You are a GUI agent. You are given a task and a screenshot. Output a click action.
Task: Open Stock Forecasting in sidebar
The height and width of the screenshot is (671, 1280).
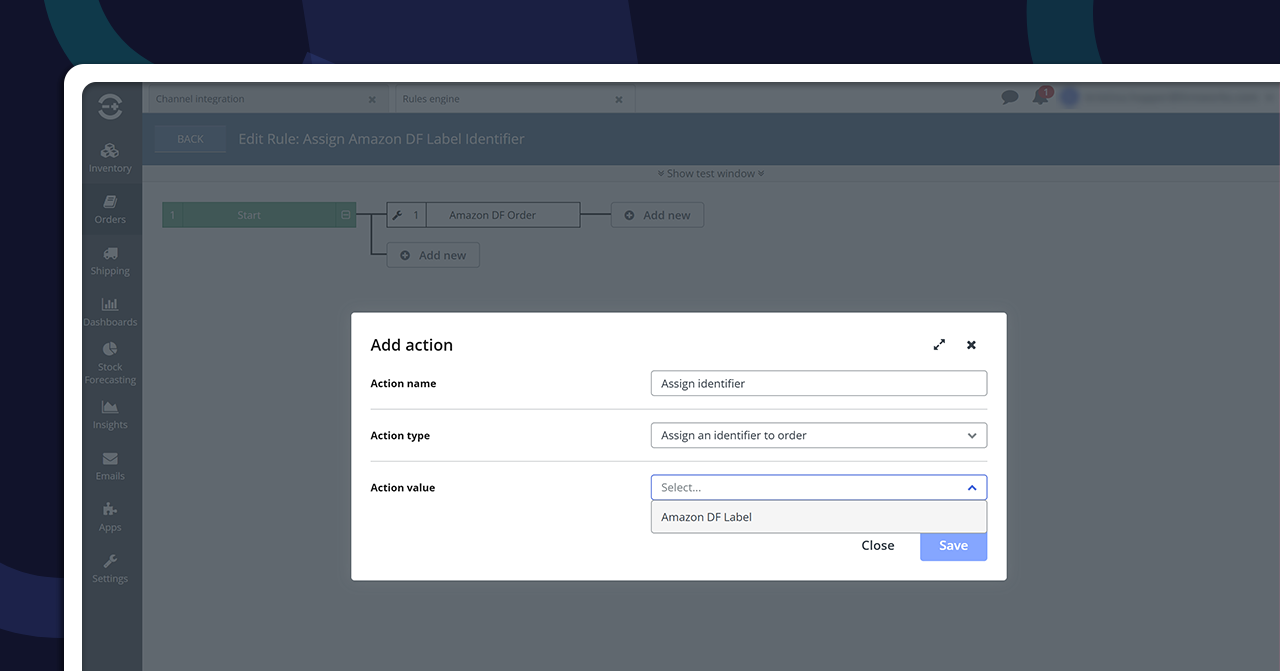tap(110, 362)
